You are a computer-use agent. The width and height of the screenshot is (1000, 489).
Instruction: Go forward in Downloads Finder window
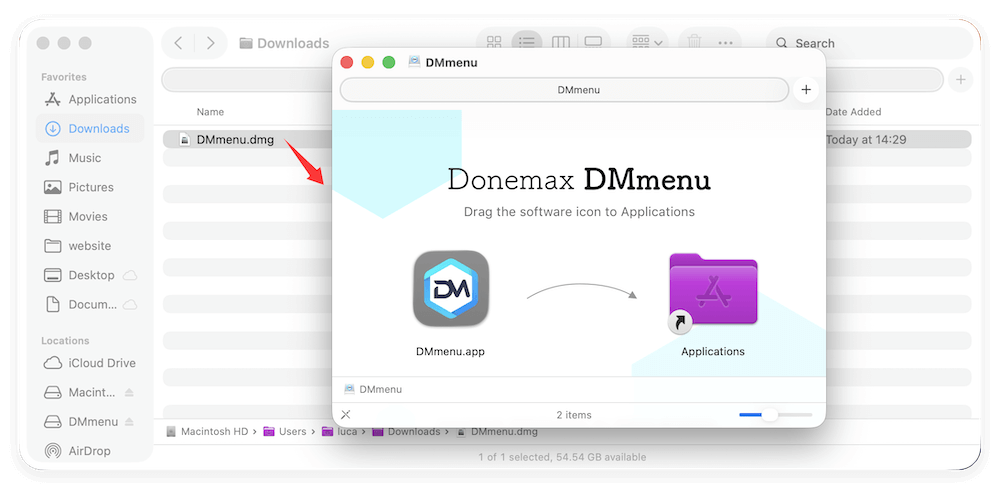pos(210,43)
